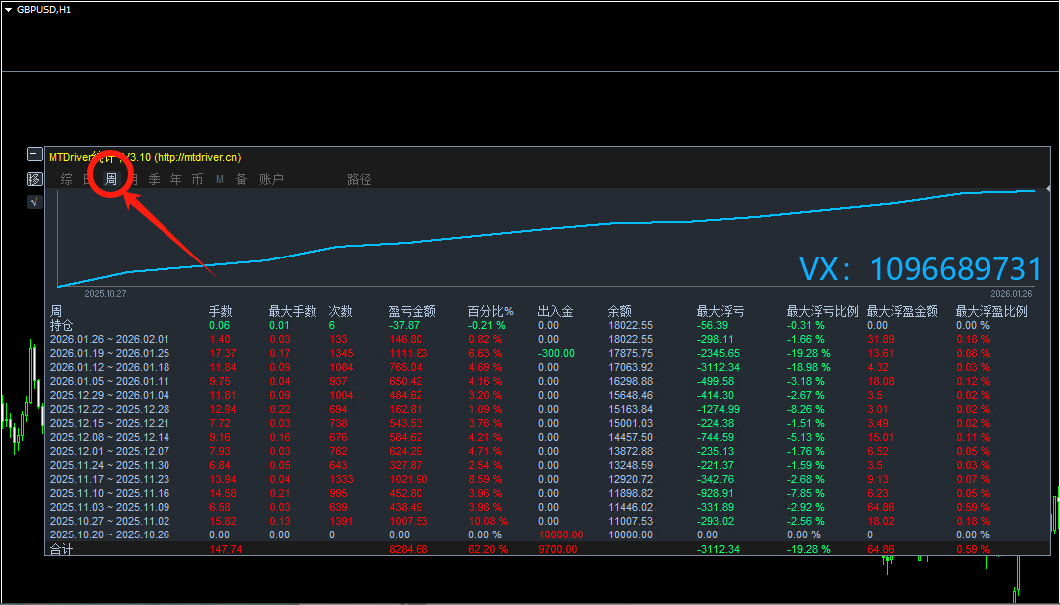Image resolution: width=1060 pixels, height=605 pixels.
Task: Click the 持仓 open positions row
Action: [x=62, y=325]
